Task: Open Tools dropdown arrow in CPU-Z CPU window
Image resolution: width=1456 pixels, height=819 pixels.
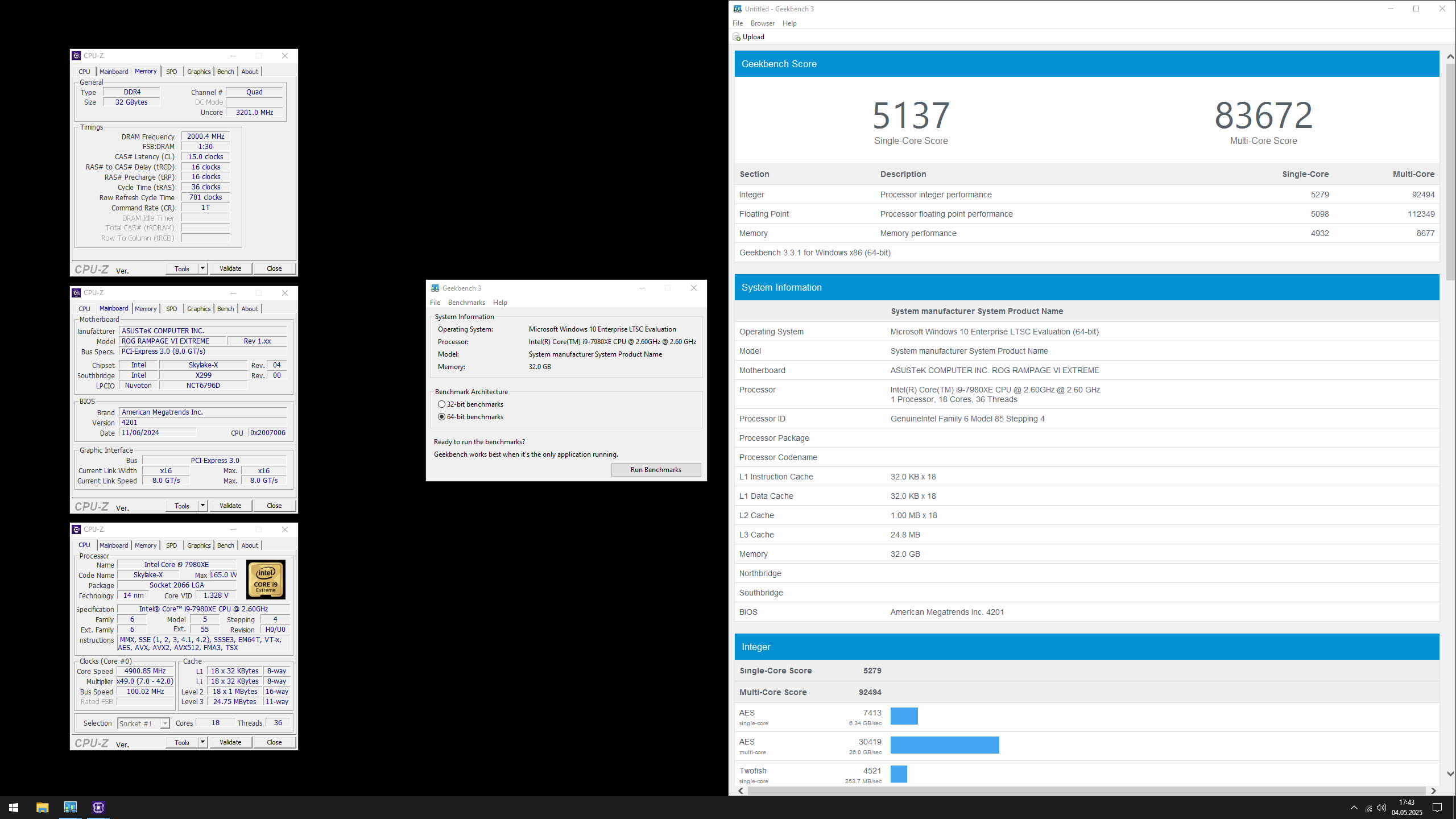Action: [202, 742]
